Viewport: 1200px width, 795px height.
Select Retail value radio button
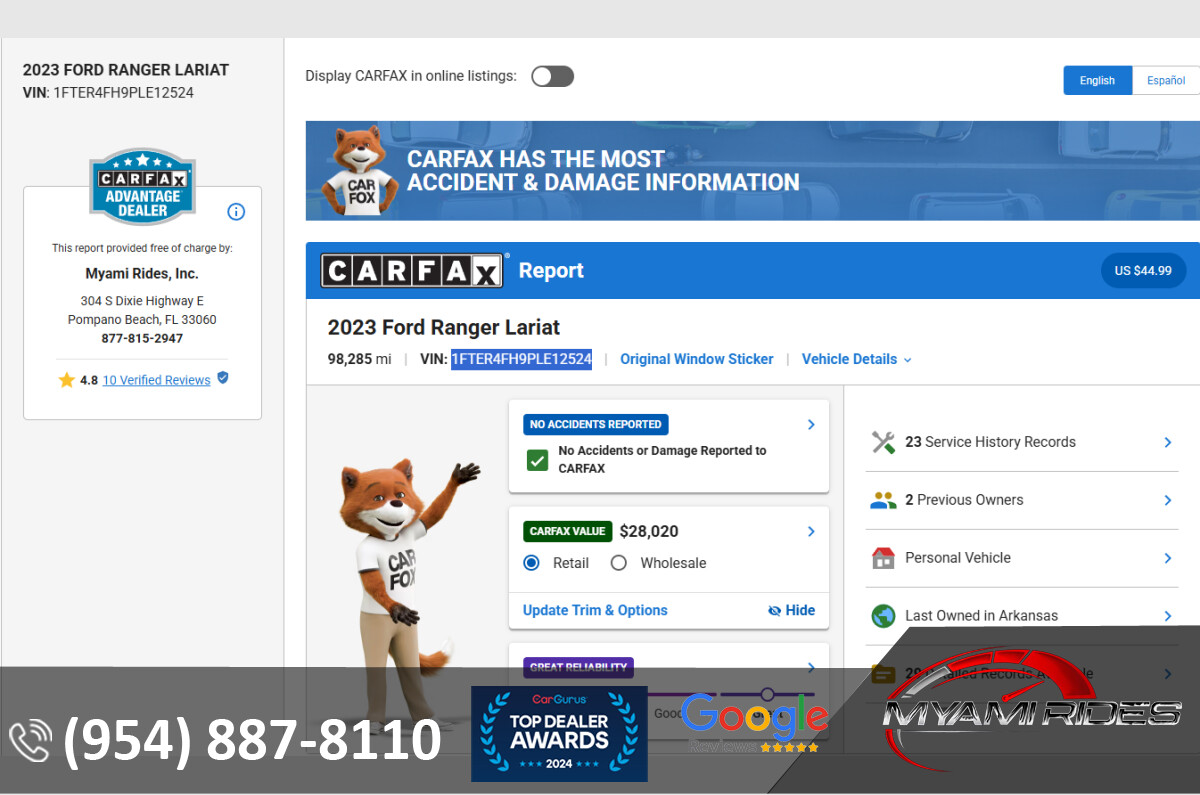[532, 563]
